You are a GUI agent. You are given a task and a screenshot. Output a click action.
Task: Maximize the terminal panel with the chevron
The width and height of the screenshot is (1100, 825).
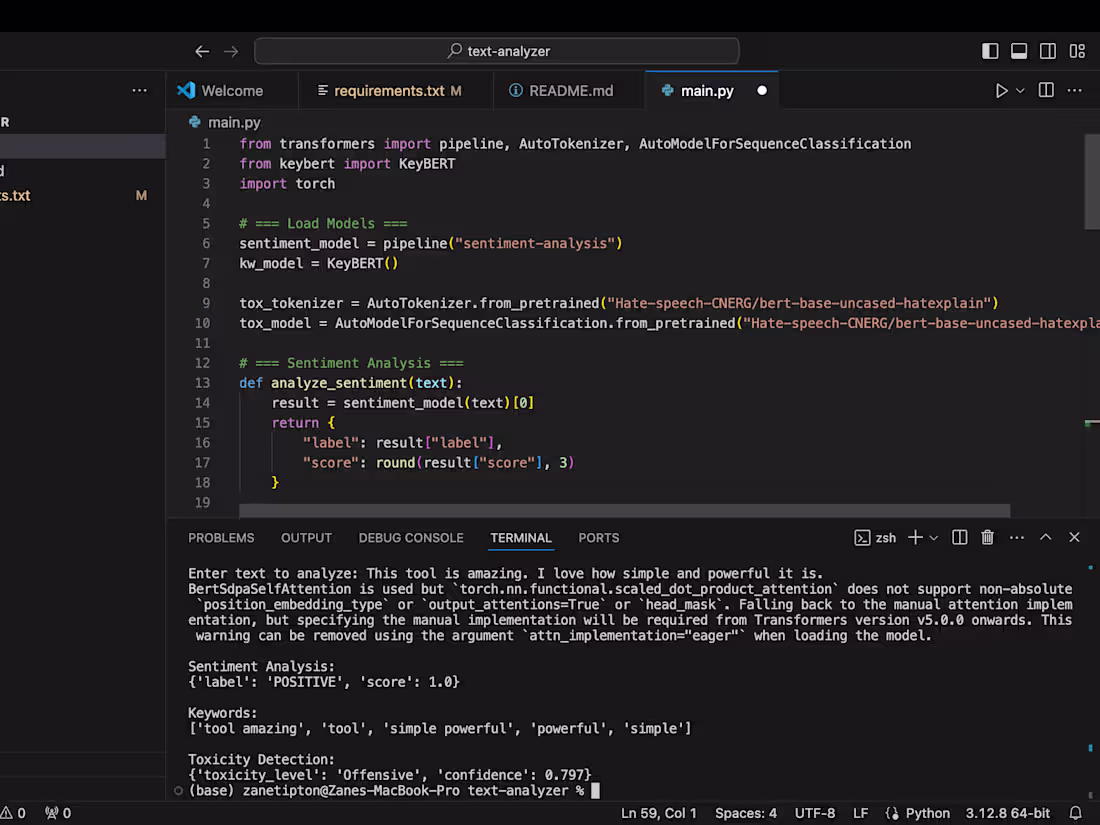1045,537
